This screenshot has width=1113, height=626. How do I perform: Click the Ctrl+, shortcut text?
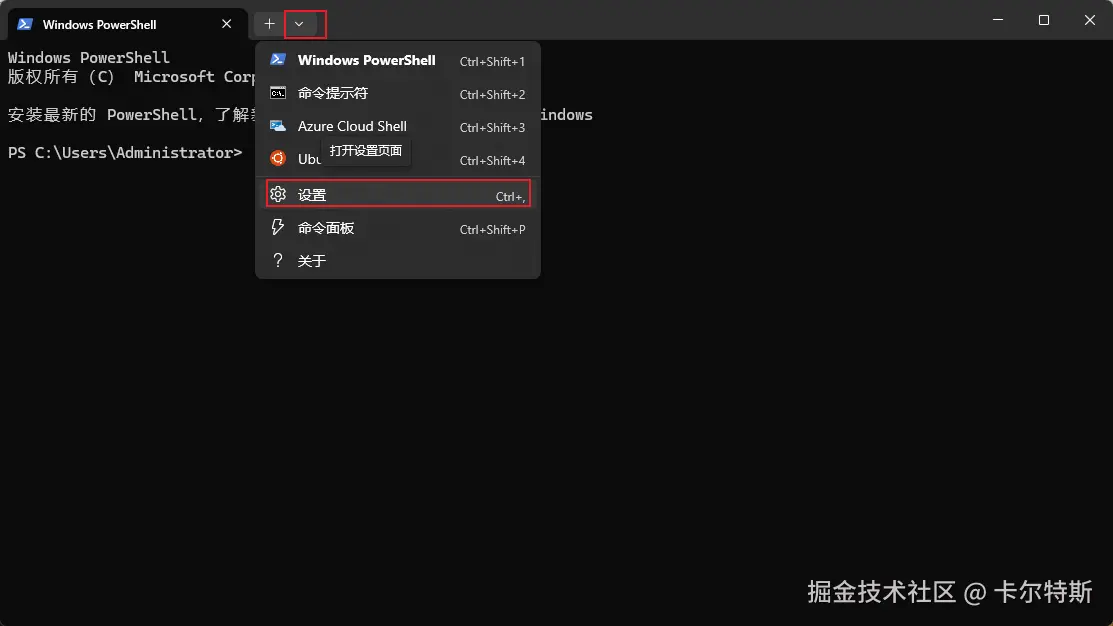(510, 197)
